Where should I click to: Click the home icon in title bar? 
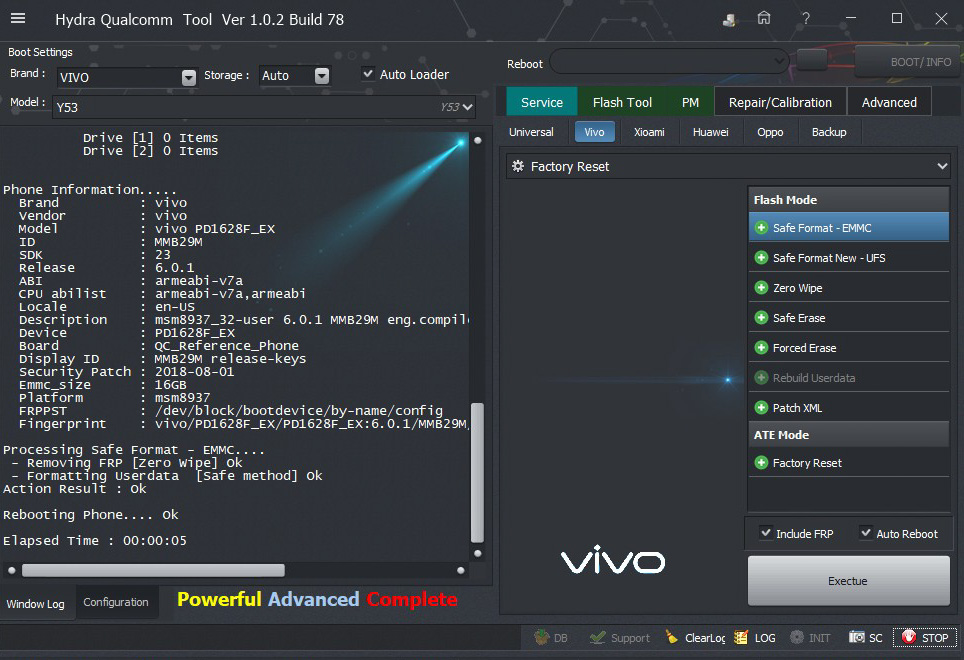[764, 18]
